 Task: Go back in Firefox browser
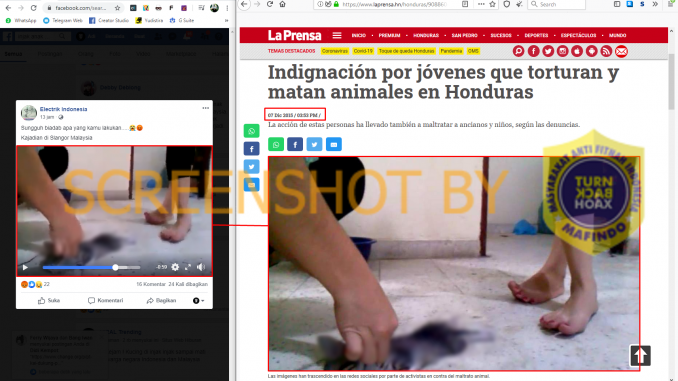point(244,4)
